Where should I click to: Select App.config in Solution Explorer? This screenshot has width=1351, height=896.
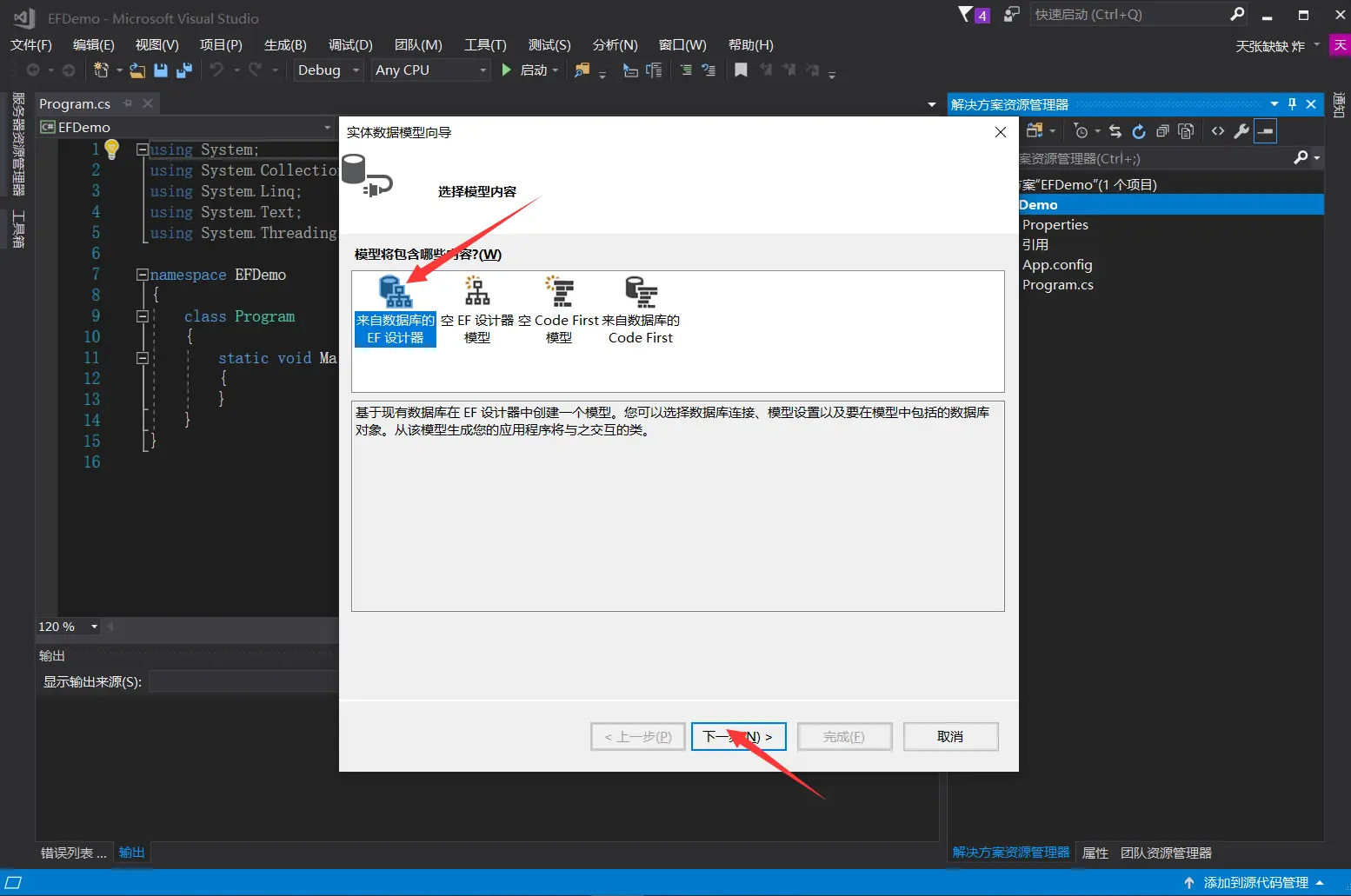point(1057,265)
